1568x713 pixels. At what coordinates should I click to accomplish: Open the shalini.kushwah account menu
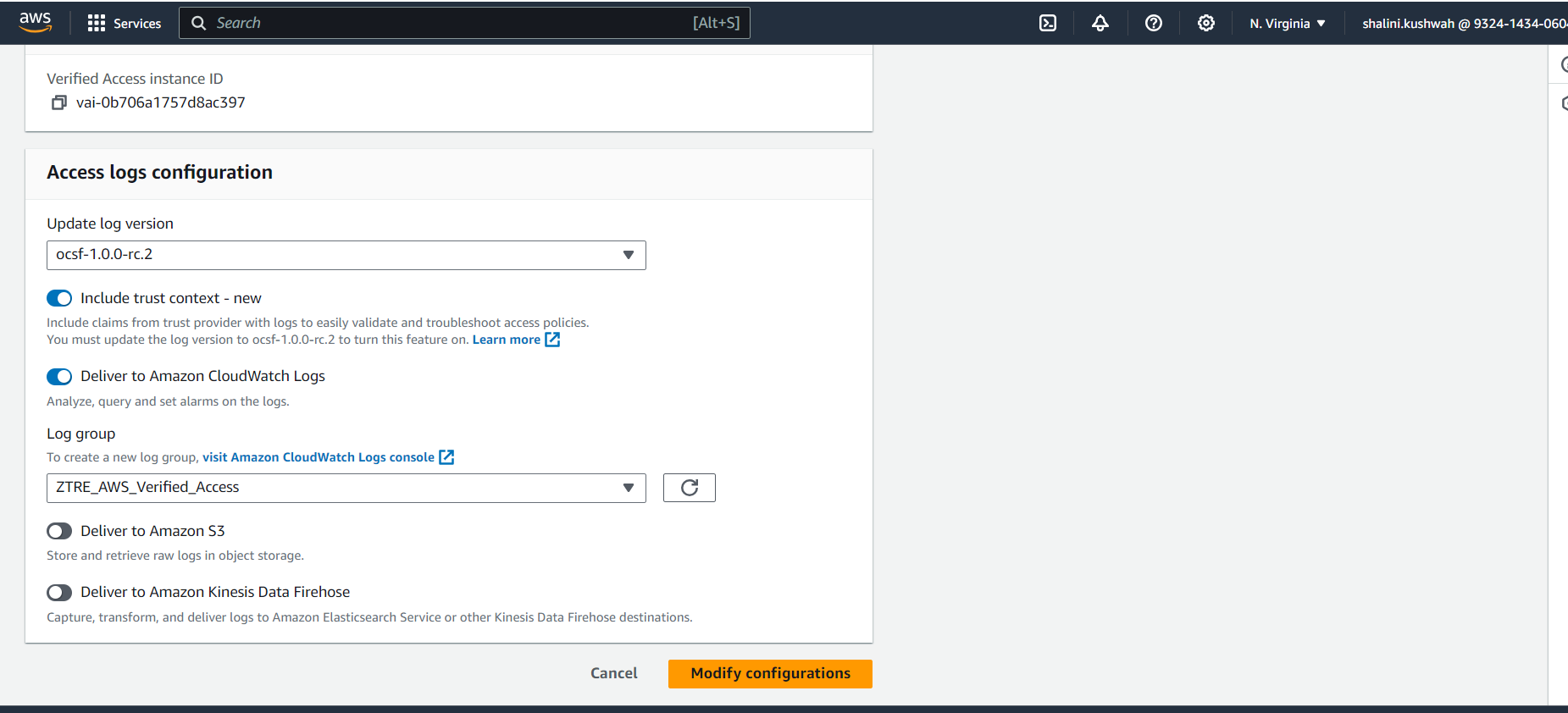coord(1465,24)
